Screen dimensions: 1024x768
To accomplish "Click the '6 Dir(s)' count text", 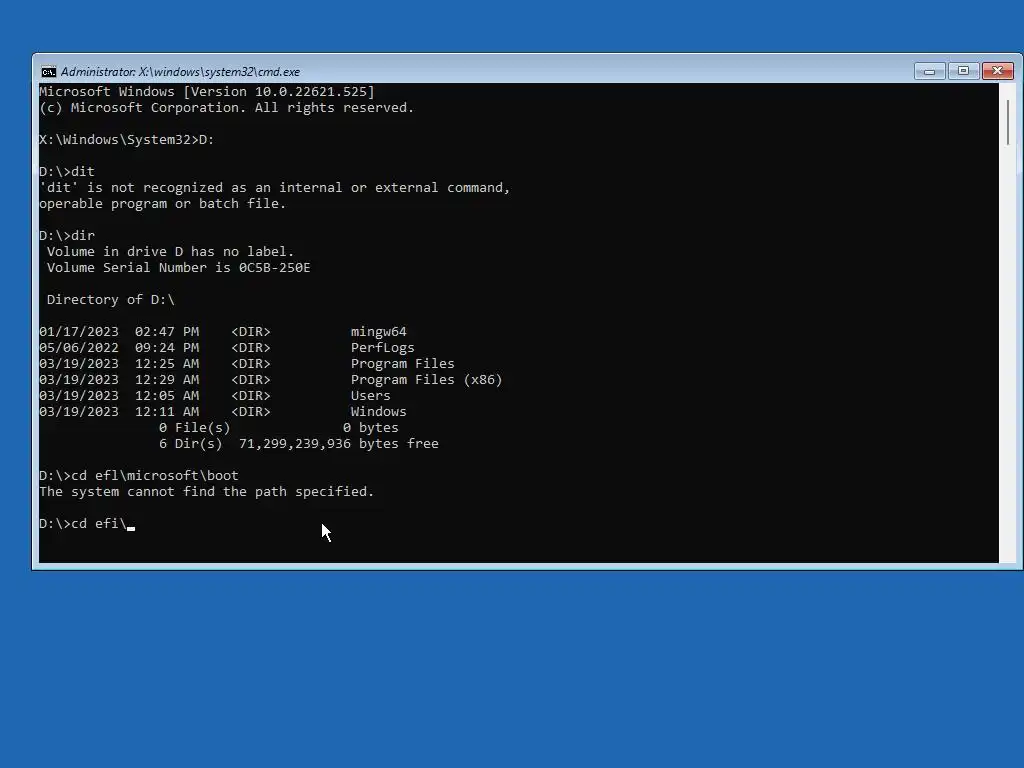I will tap(191, 443).
